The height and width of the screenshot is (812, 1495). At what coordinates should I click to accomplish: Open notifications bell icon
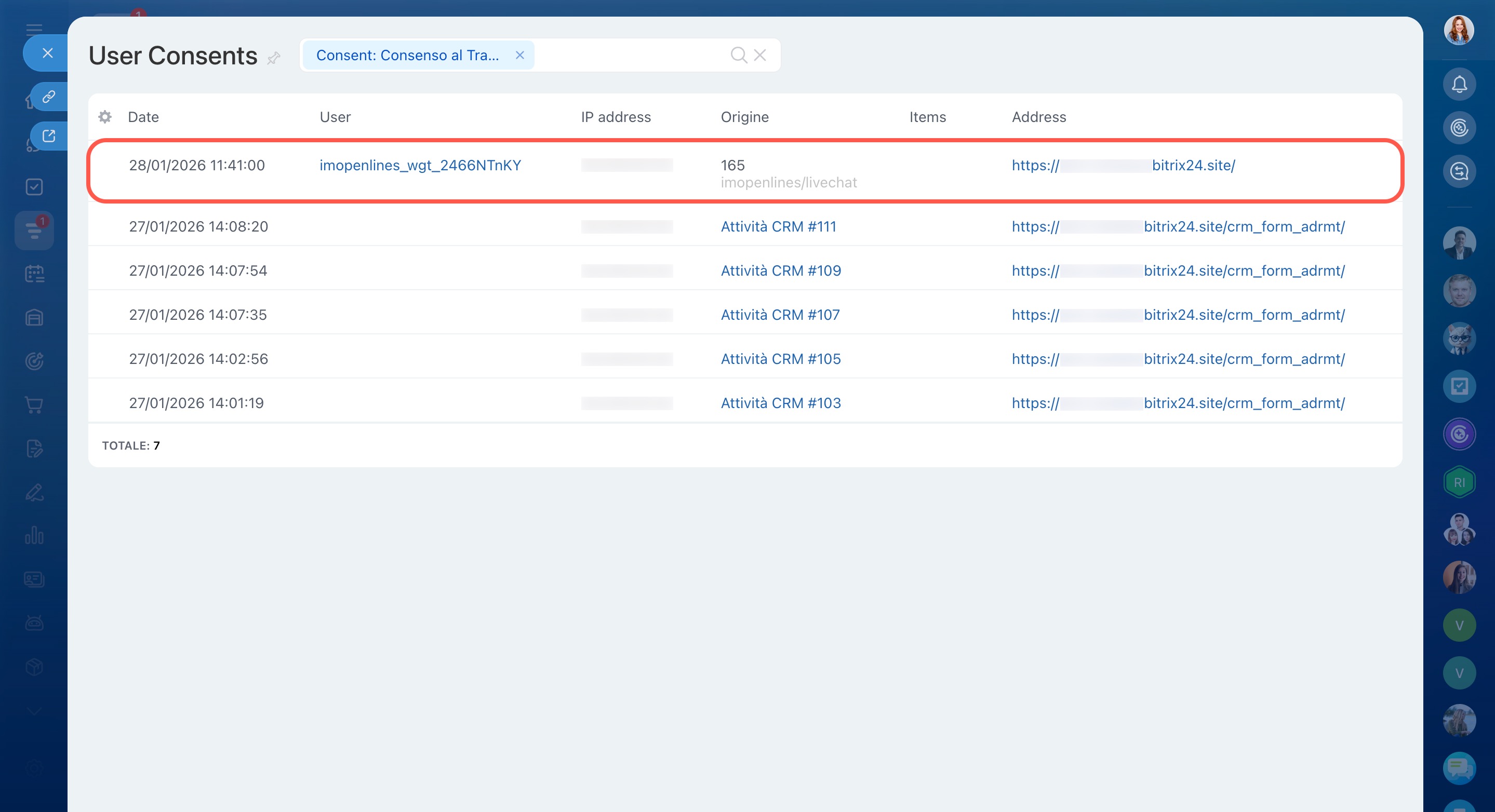click(1459, 85)
